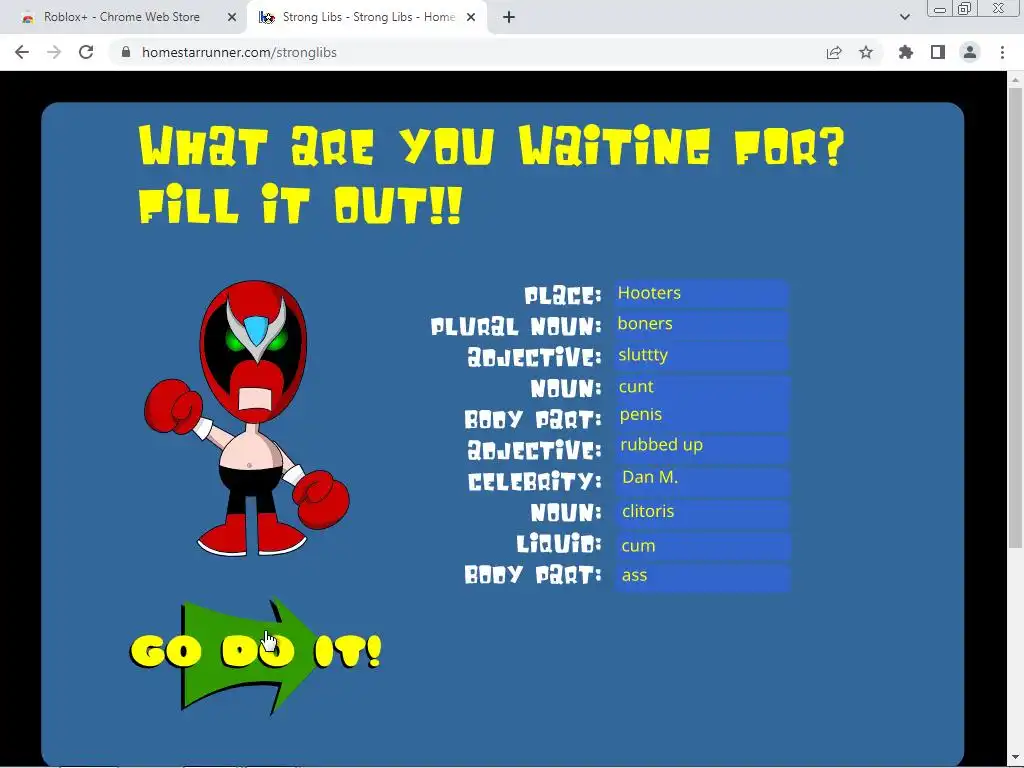Select the Strong Libs tab
The width and height of the screenshot is (1024, 768).
tap(367, 18)
